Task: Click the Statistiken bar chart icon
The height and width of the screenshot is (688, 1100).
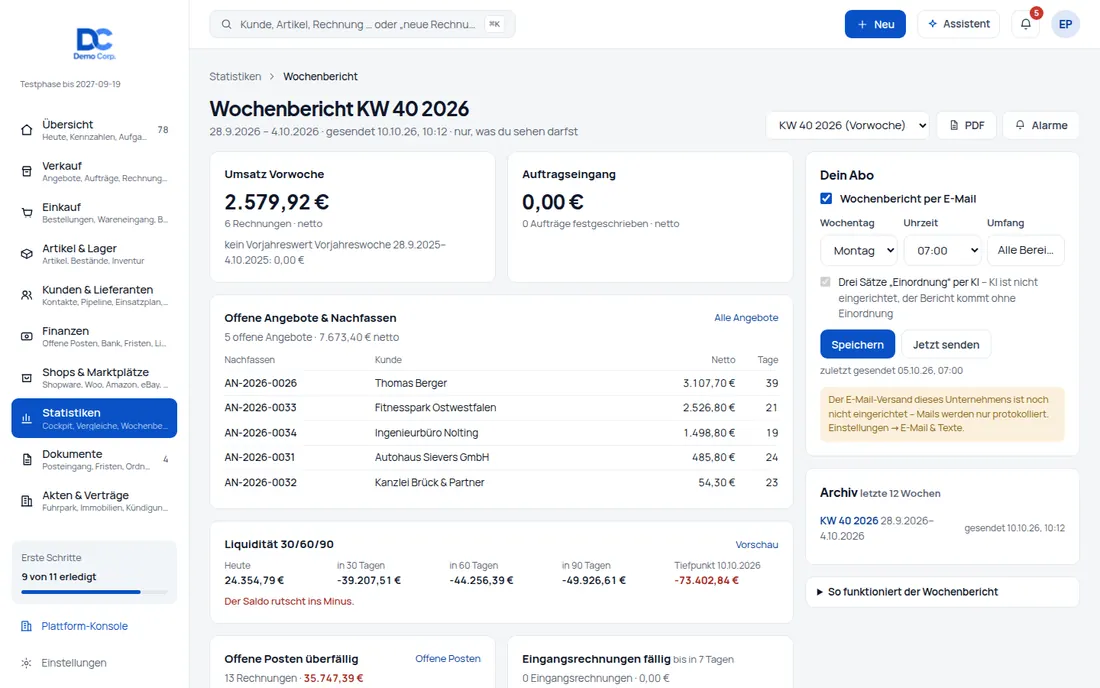Action: [x=27, y=419]
